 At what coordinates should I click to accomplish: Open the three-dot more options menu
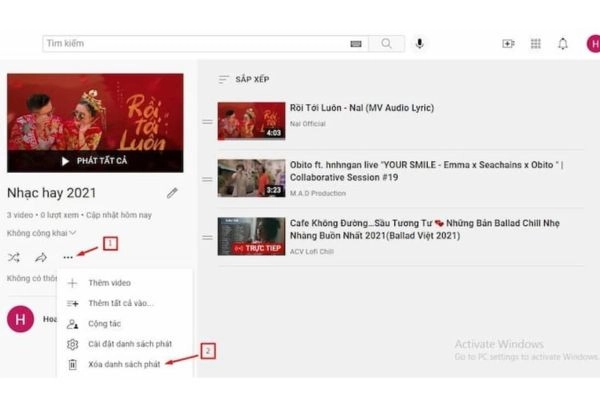[68, 258]
